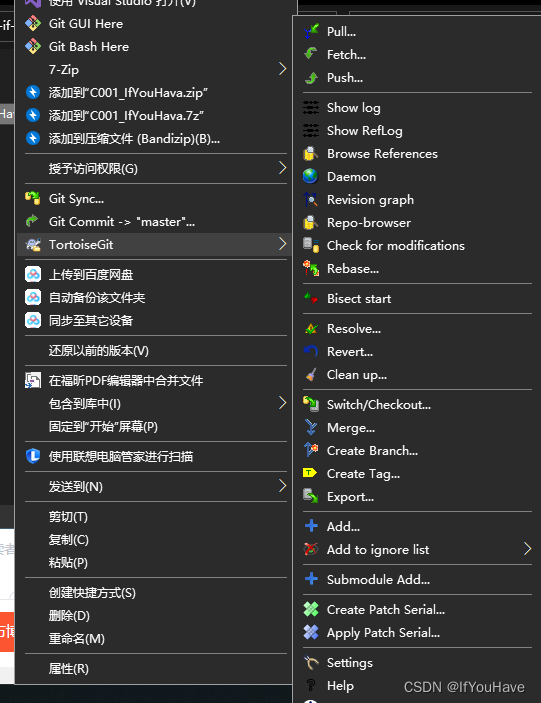Click the Export icon
The image size is (541, 703).
pyautogui.click(x=311, y=496)
